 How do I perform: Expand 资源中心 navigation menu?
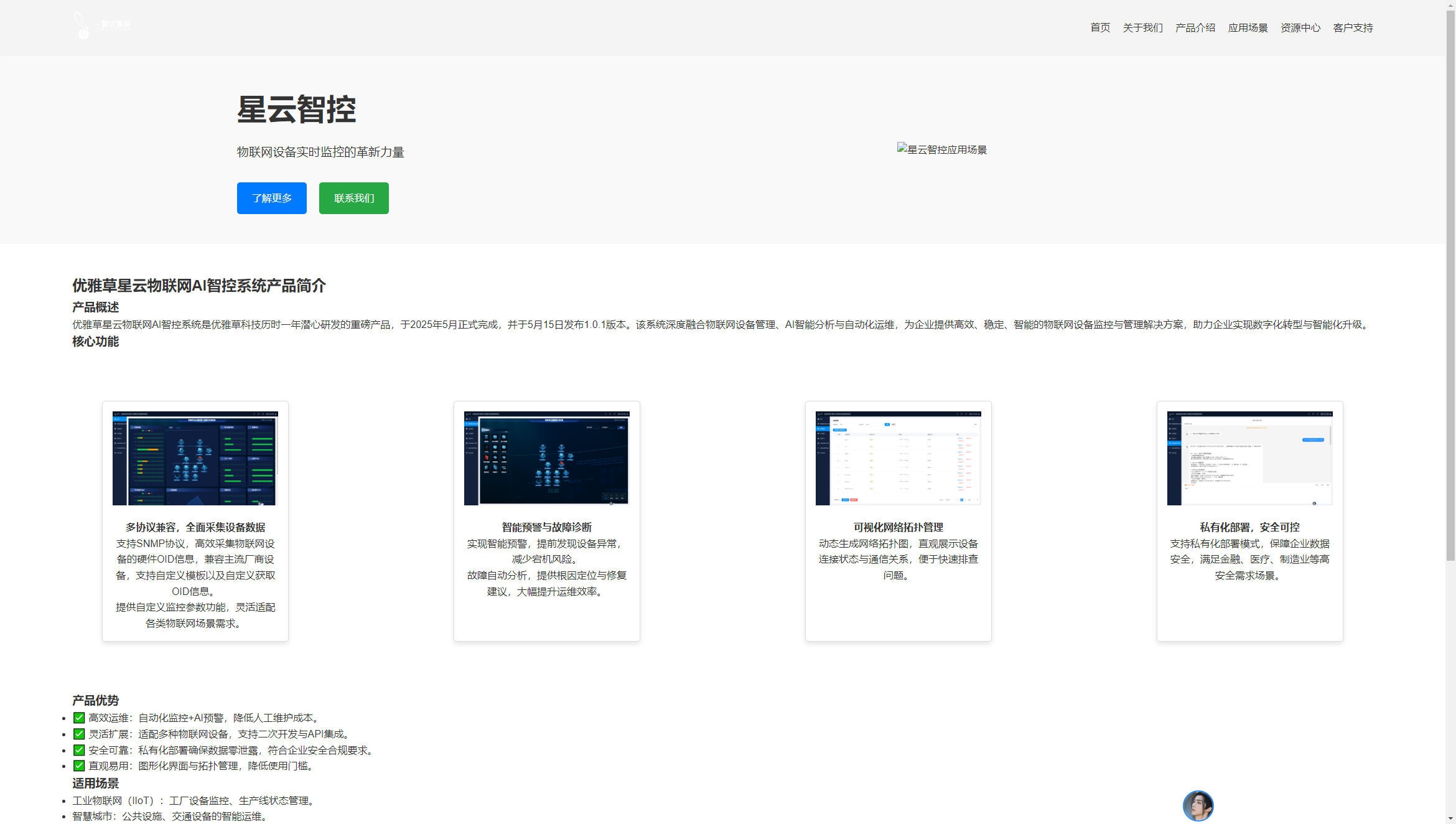[1300, 27]
